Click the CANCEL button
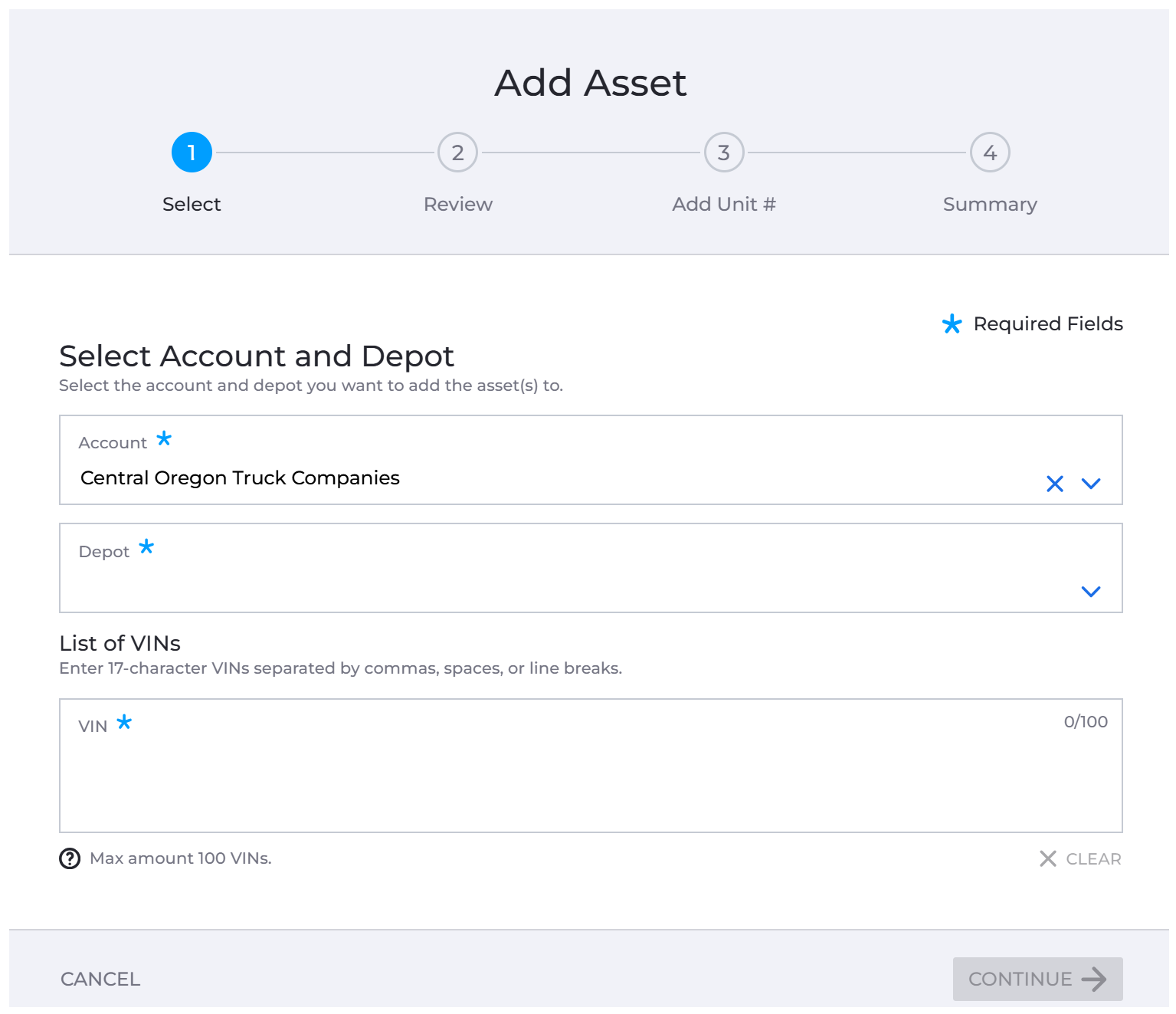 tap(100, 979)
